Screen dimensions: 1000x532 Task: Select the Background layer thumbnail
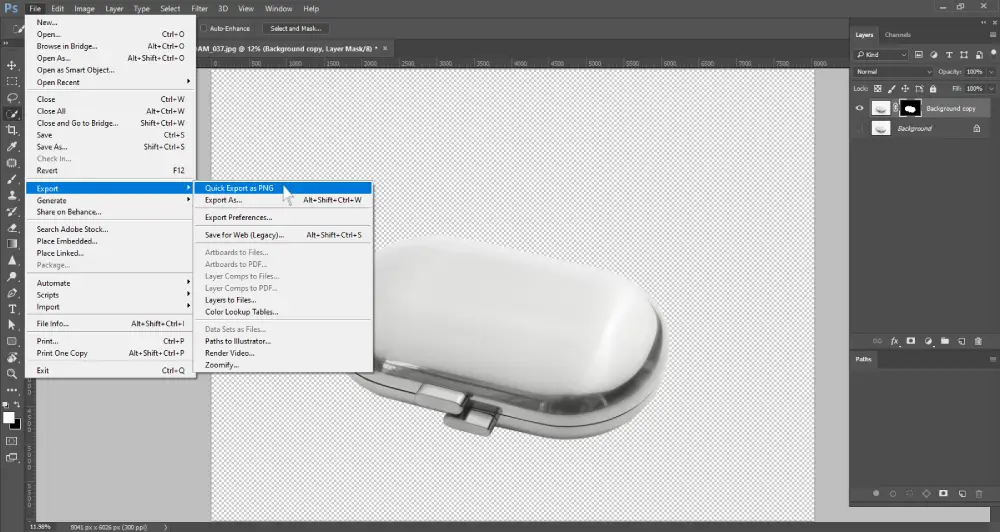pyautogui.click(x=881, y=129)
